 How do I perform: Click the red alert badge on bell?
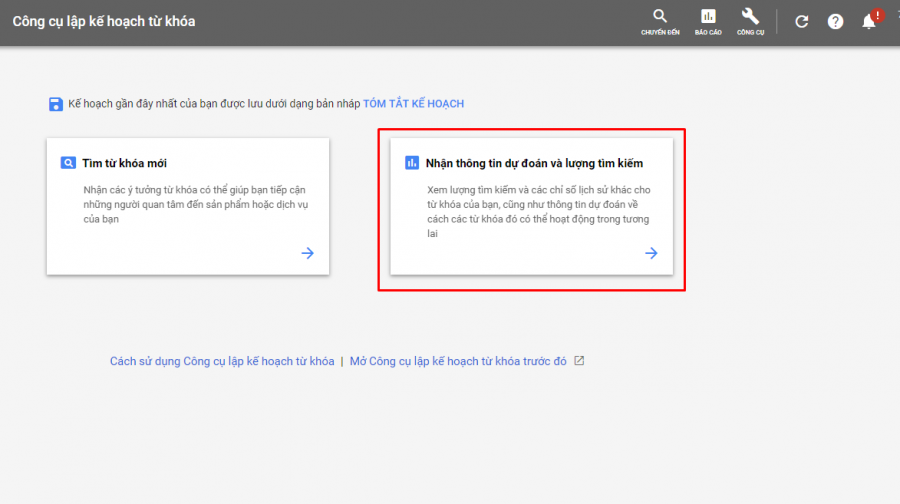click(x=877, y=14)
